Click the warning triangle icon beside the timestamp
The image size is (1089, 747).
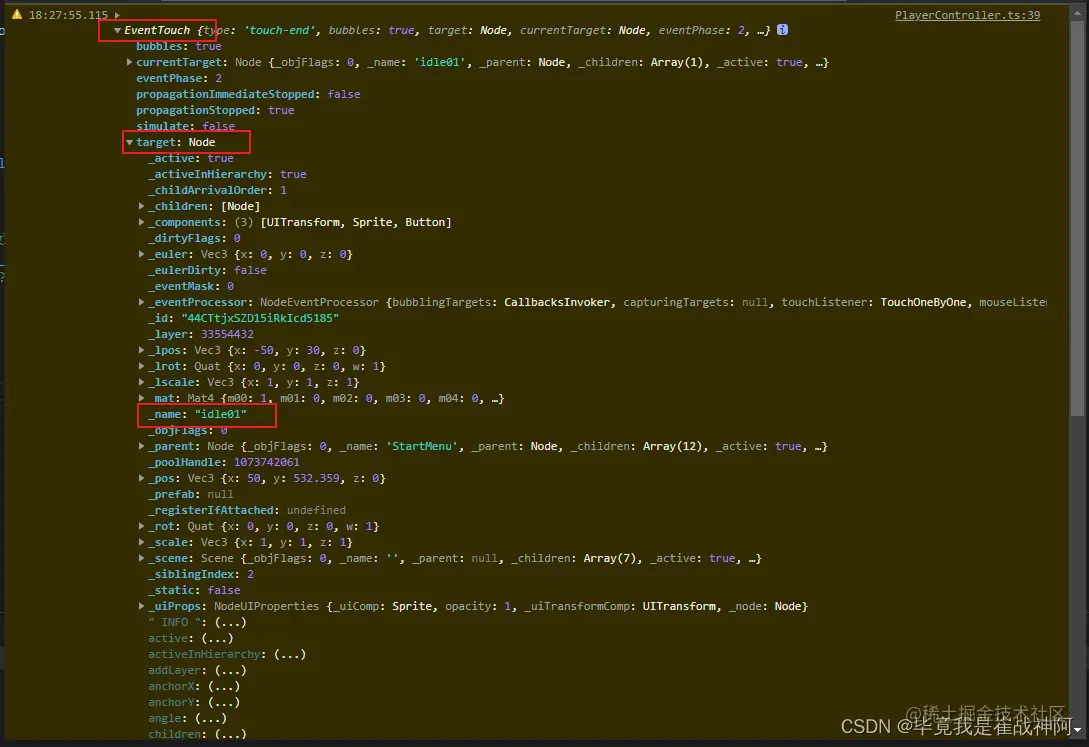[17, 15]
